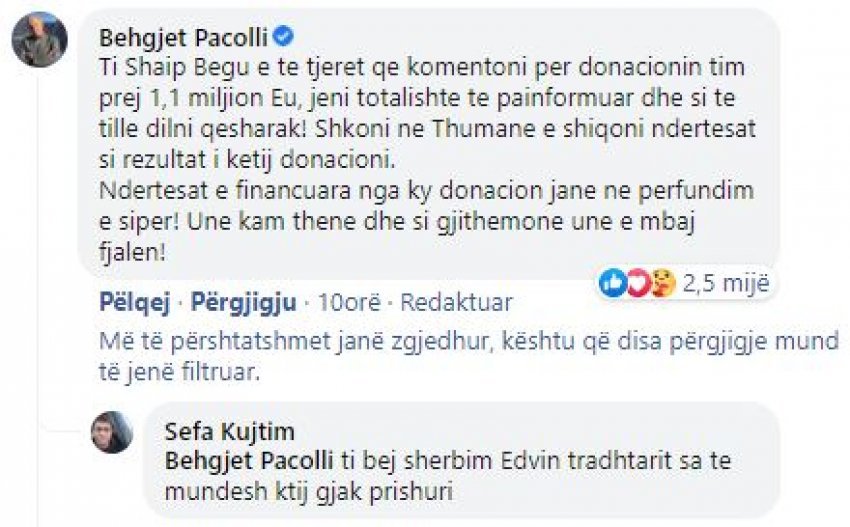The width and height of the screenshot is (850, 527).
Task: Click the reply text 'mundesh ktij gjak prishuri'
Action: click(308, 492)
